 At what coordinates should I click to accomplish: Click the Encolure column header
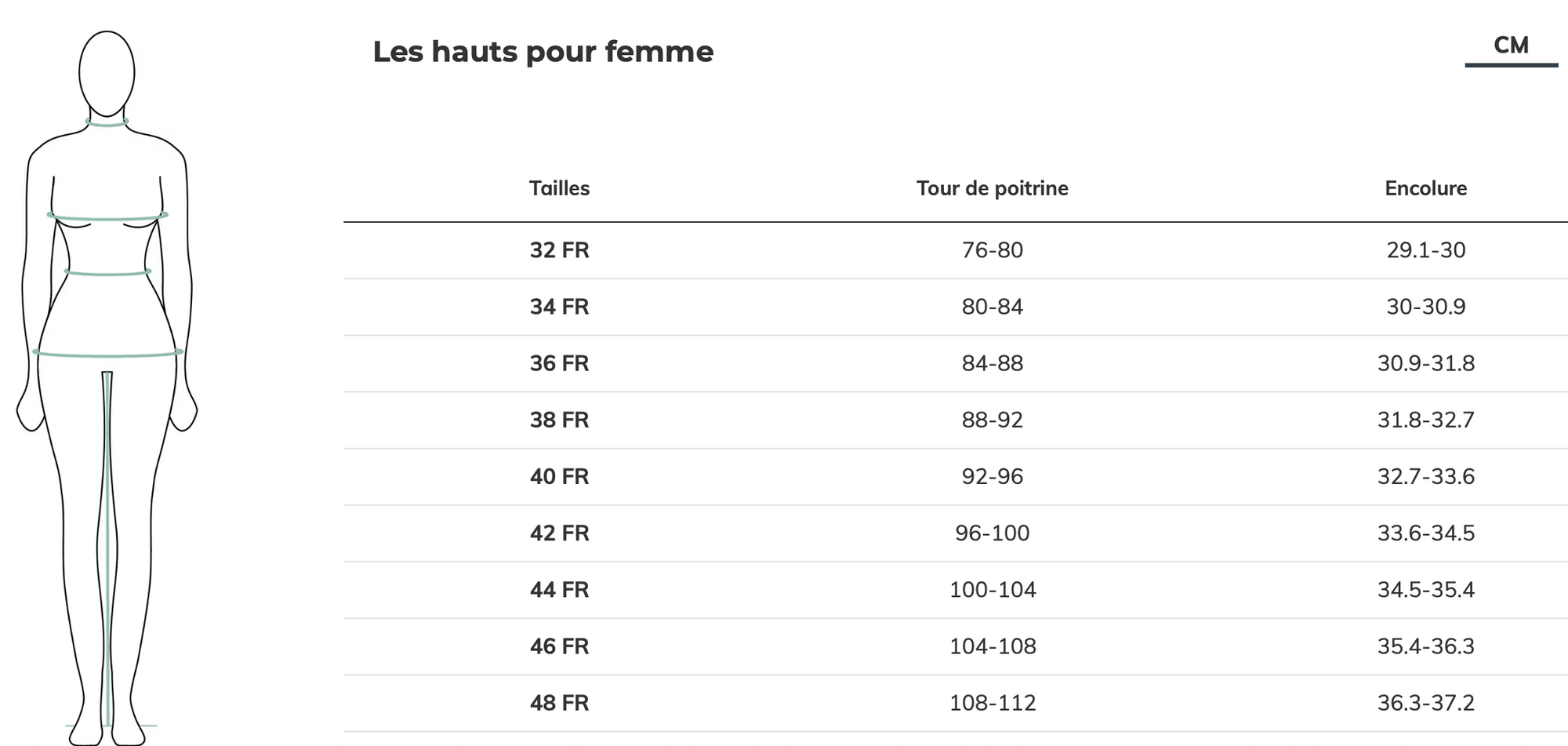click(1425, 188)
